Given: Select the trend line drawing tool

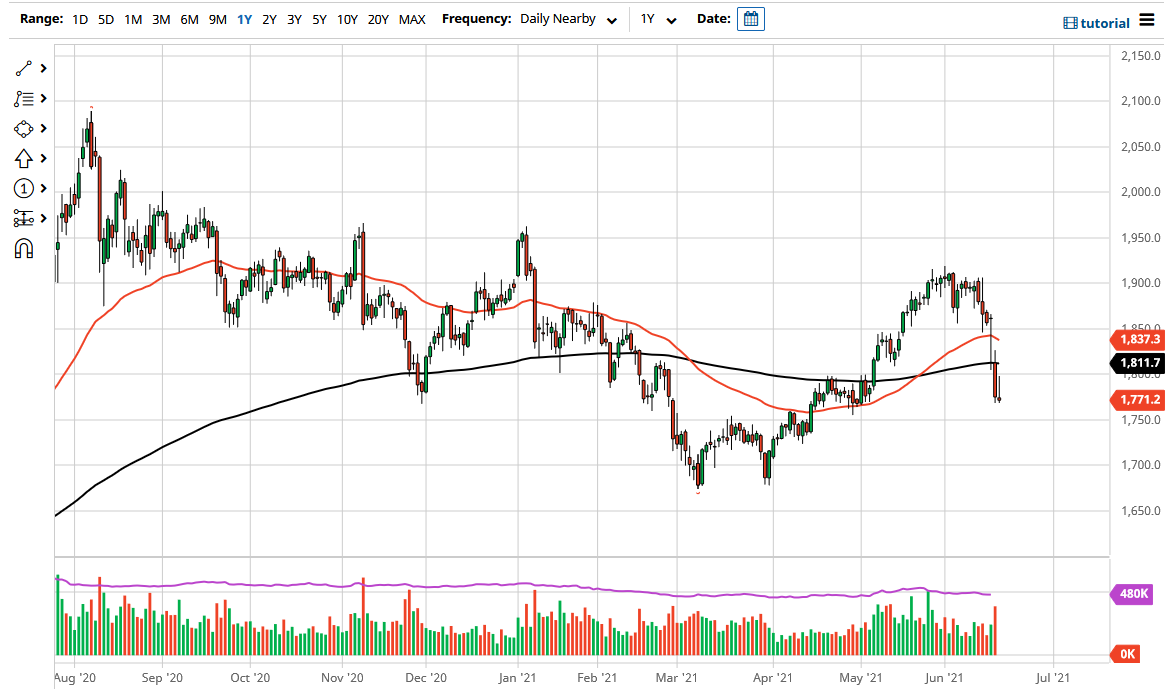Looking at the screenshot, I should [x=24, y=69].
